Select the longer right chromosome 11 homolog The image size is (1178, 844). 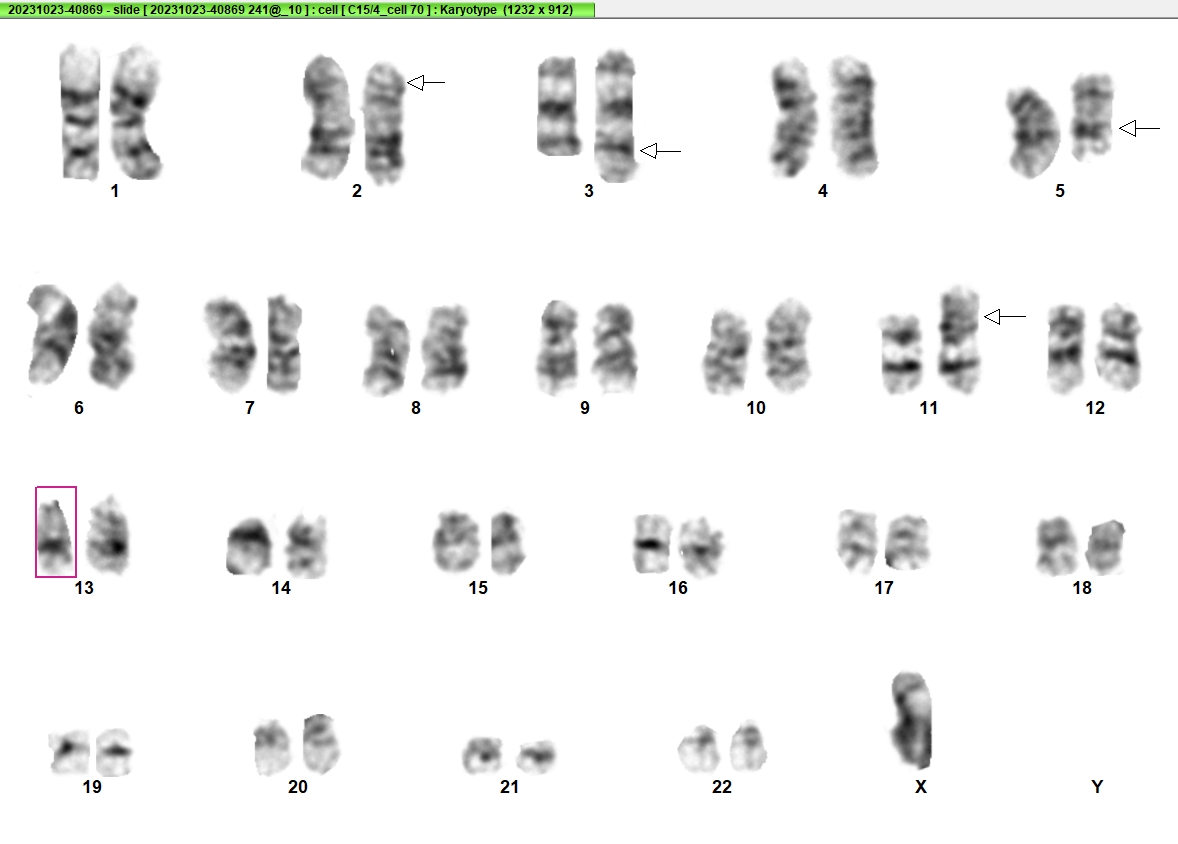point(959,339)
